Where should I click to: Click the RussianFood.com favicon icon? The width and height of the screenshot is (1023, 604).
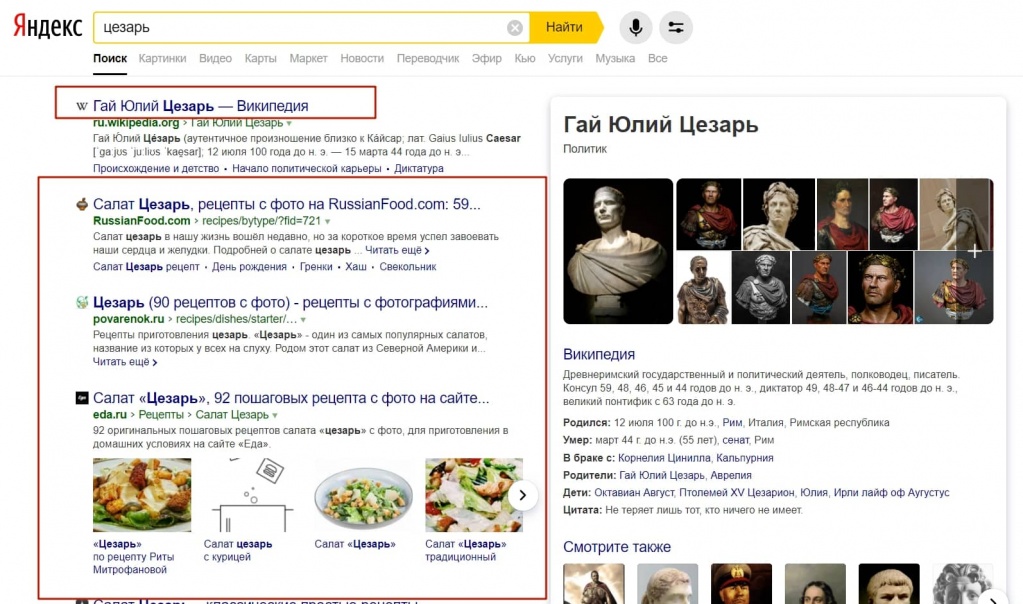pos(82,204)
